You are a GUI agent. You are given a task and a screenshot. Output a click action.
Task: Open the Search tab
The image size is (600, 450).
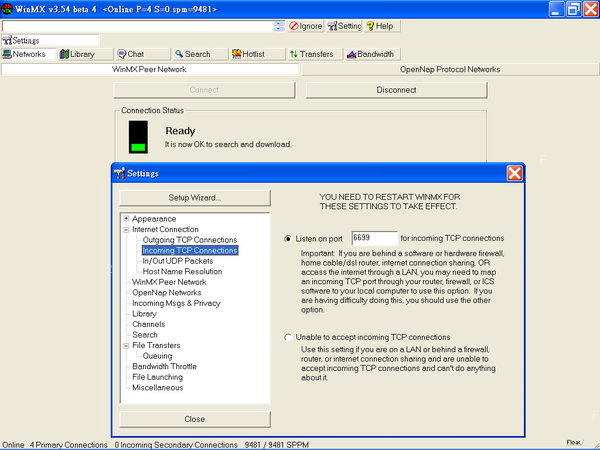[x=201, y=54]
